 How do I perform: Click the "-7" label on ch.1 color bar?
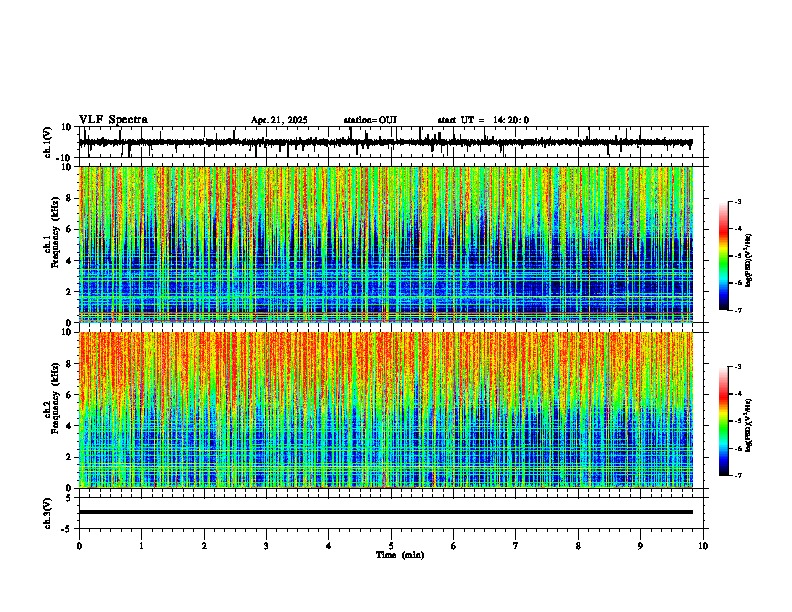tap(738, 310)
